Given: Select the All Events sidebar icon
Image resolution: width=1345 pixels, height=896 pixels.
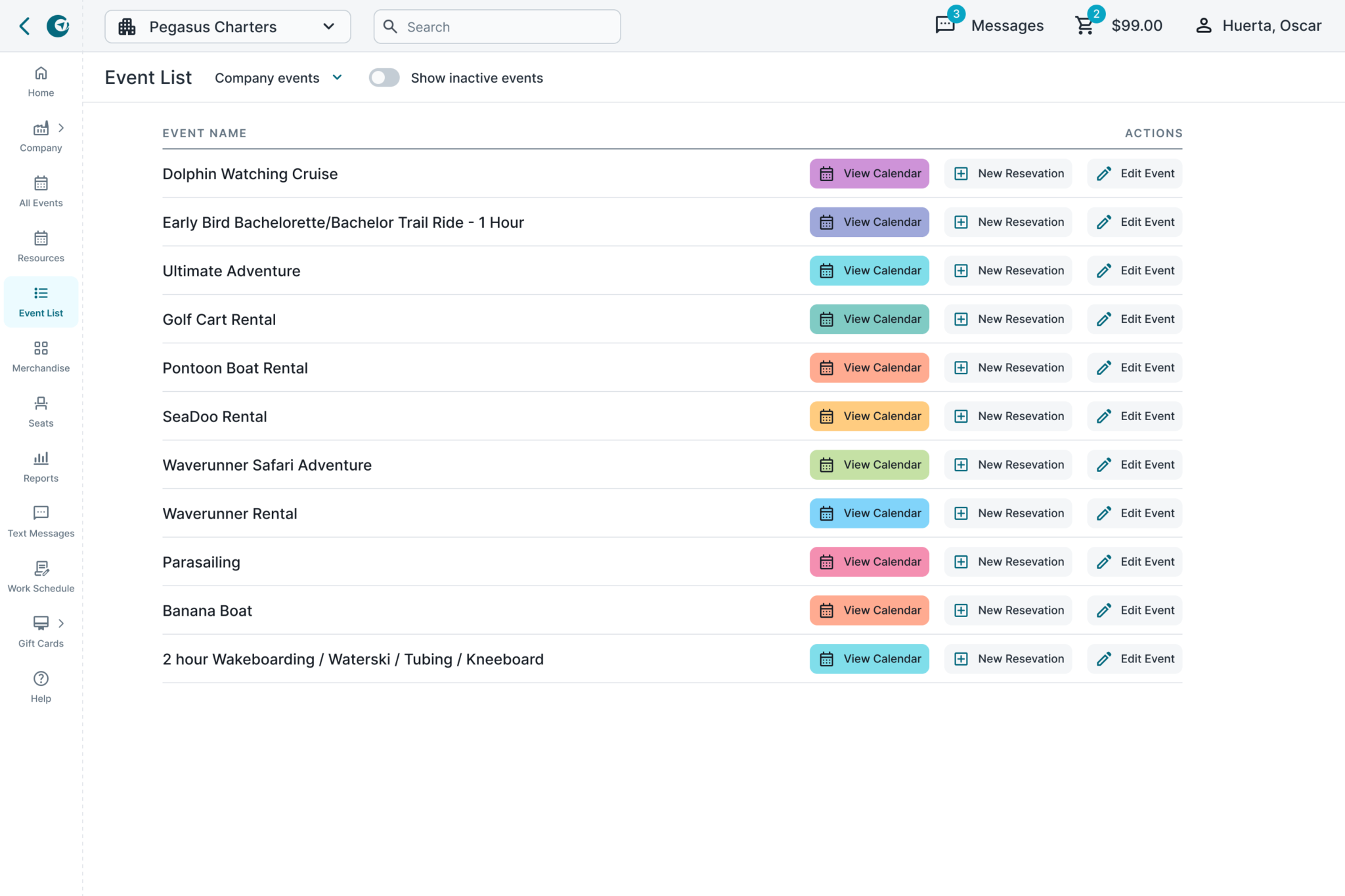Looking at the screenshot, I should [41, 190].
